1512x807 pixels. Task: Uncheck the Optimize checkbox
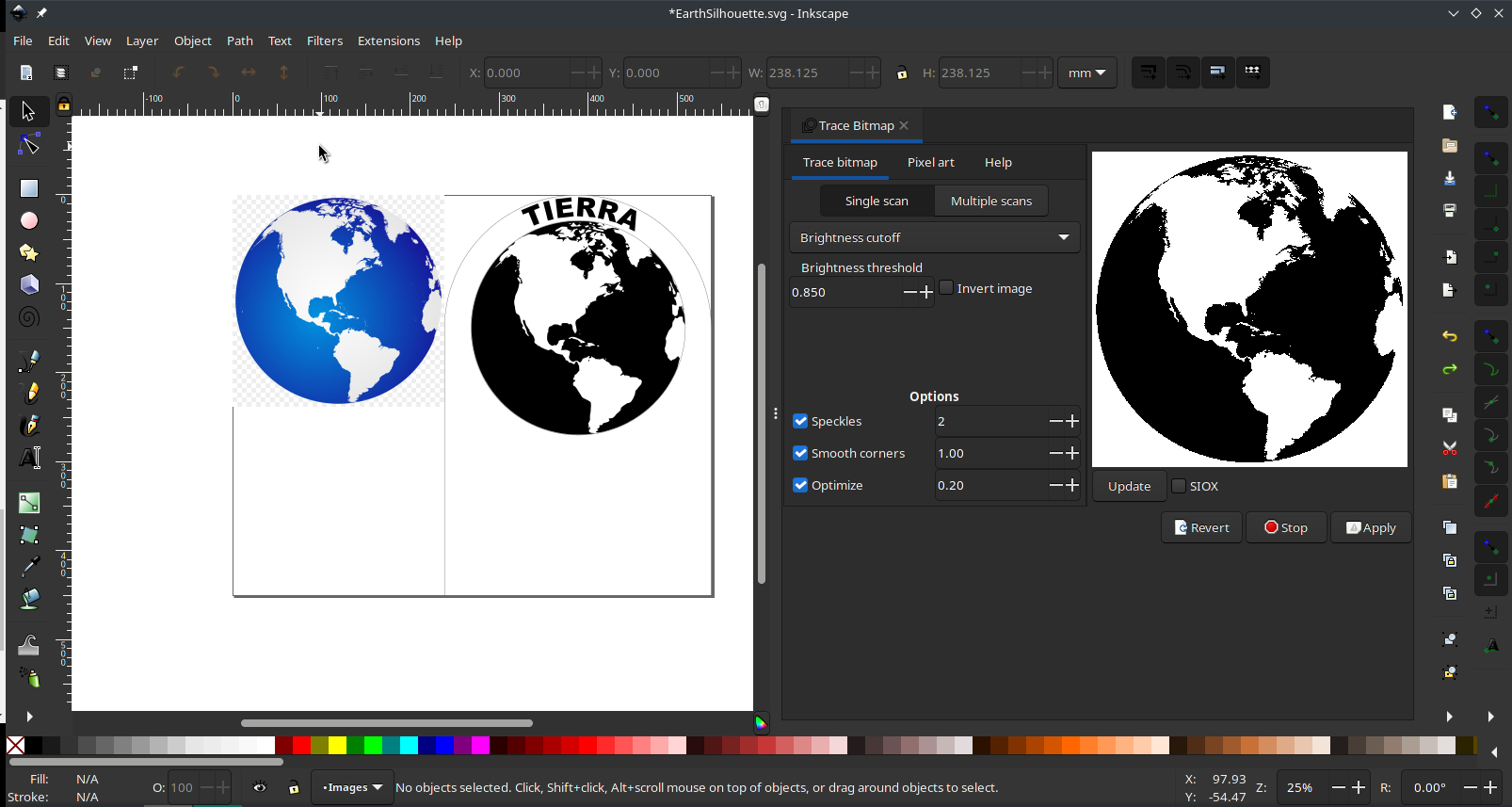(800, 485)
